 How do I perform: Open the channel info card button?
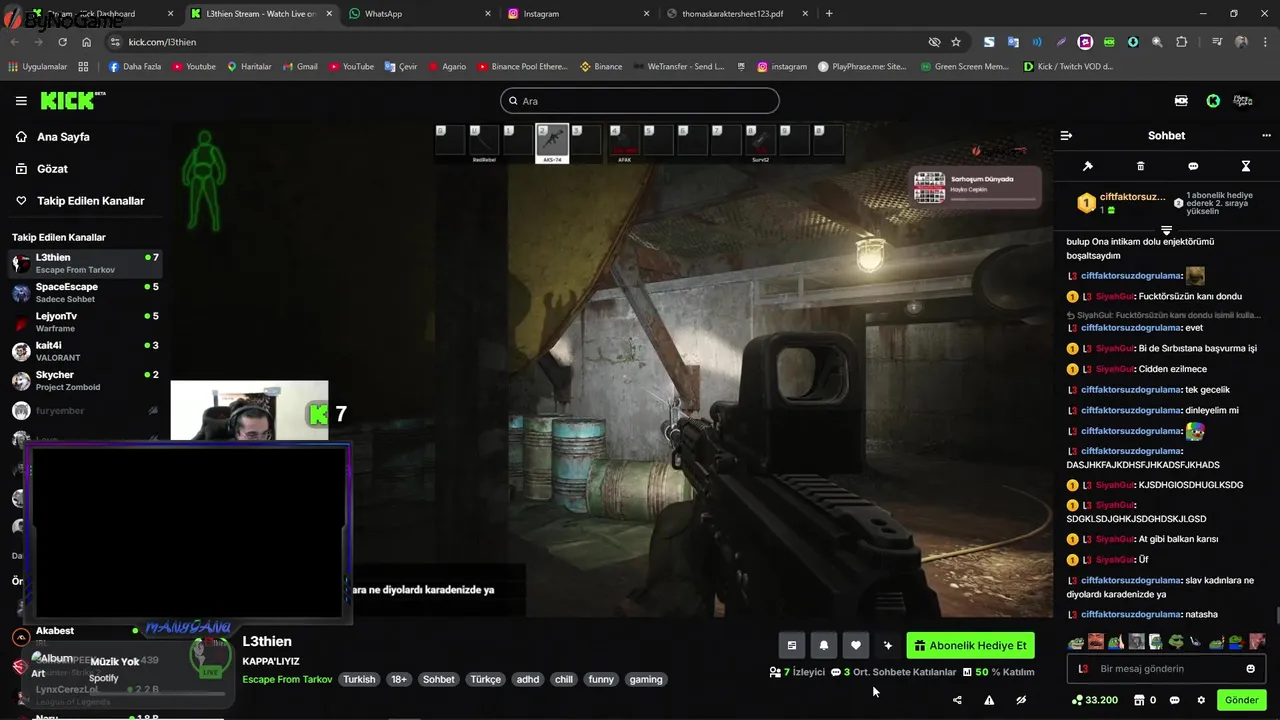(x=792, y=646)
